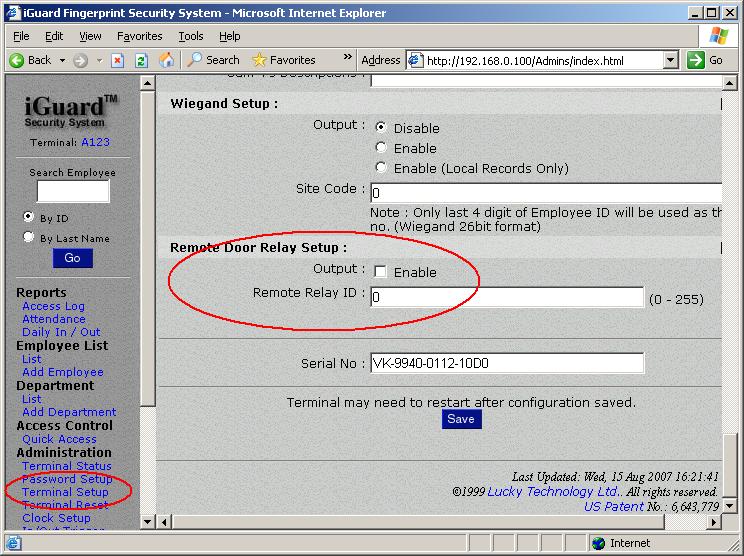
Task: Open Employee List's List link
Action: click(31, 359)
